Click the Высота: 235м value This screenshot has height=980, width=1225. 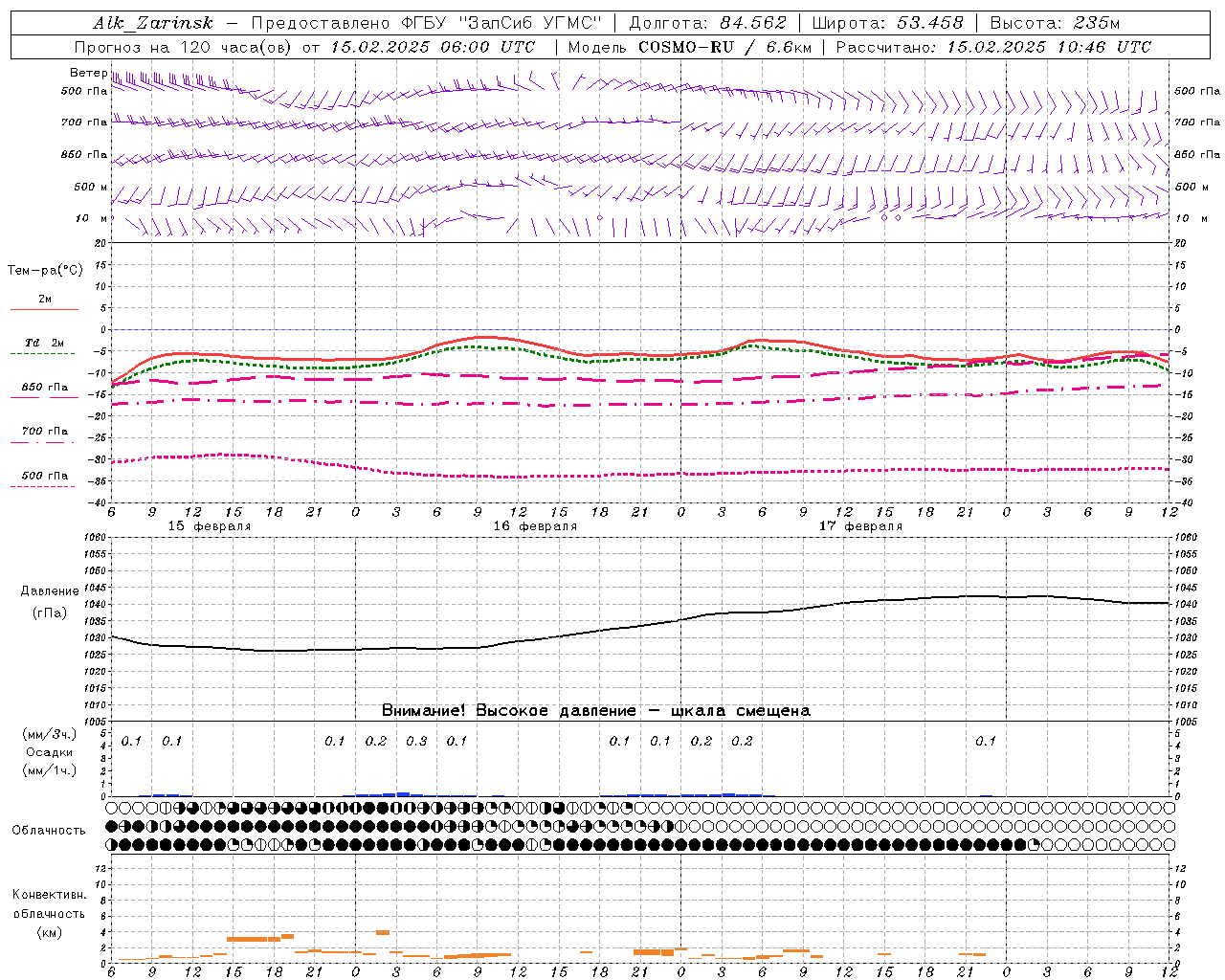click(x=1055, y=23)
